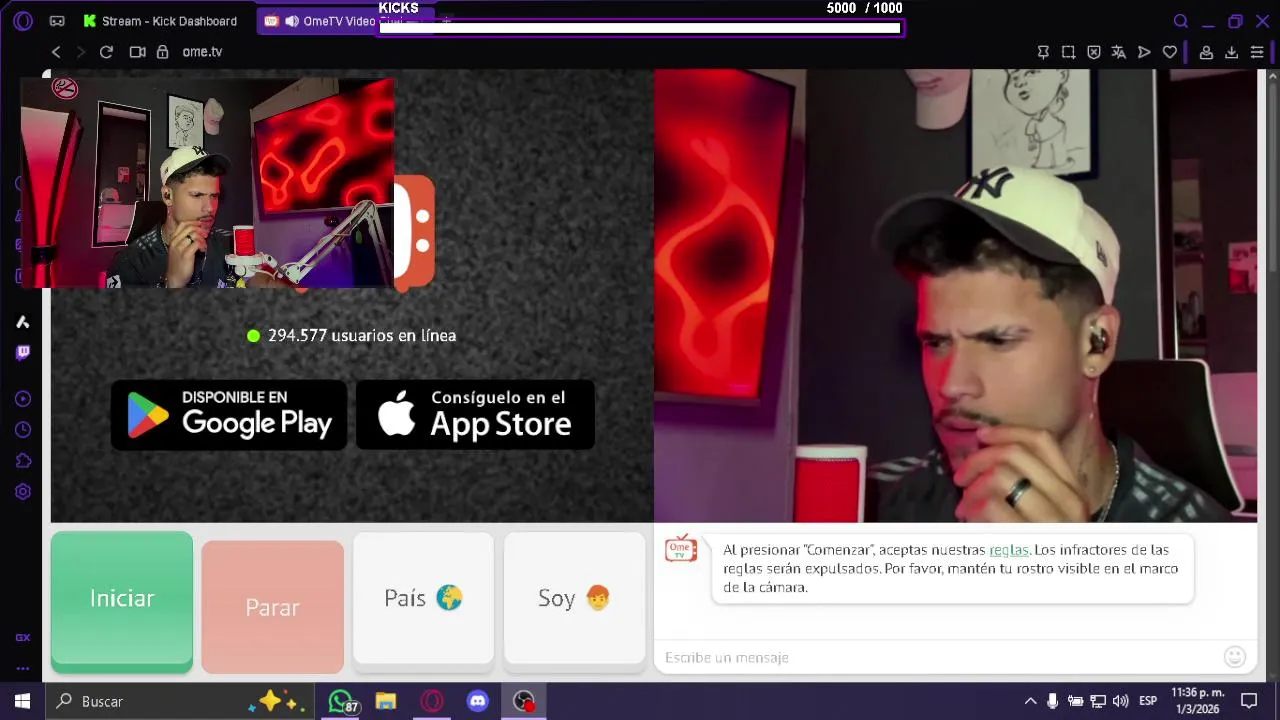The image size is (1280, 720).
Task: Open the emoji smiley picker
Action: [1235, 657]
